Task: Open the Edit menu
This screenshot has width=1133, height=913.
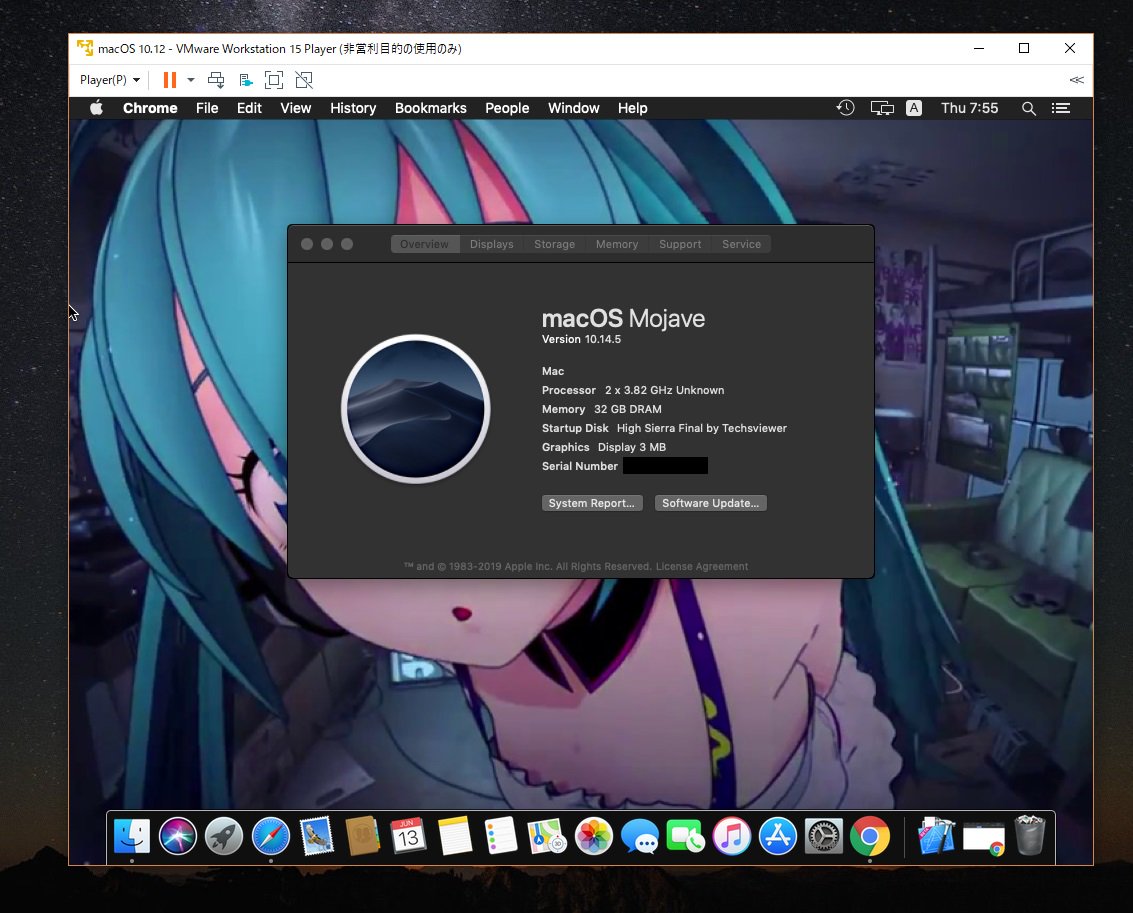Action: 249,108
